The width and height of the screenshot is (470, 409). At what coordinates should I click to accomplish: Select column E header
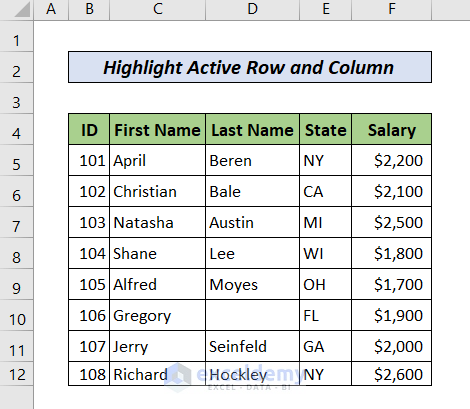326,9
